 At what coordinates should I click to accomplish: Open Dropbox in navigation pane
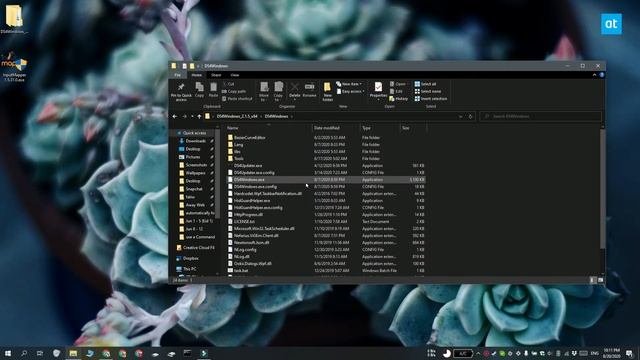(191, 258)
